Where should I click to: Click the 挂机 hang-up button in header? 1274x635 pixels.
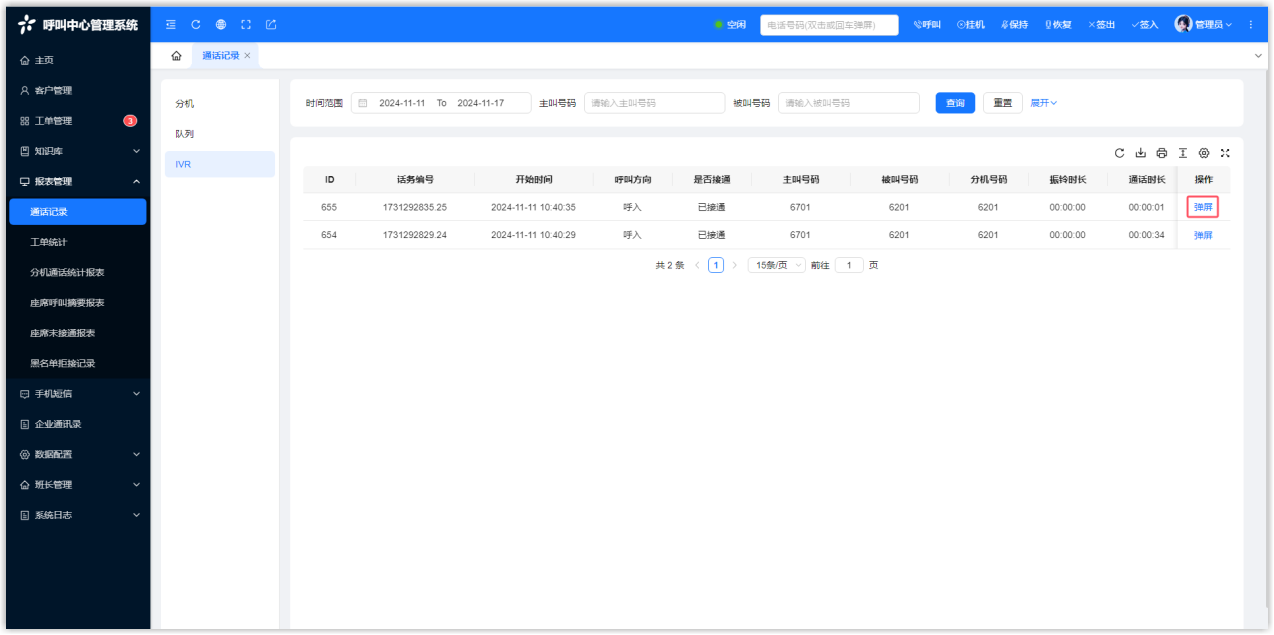970,25
